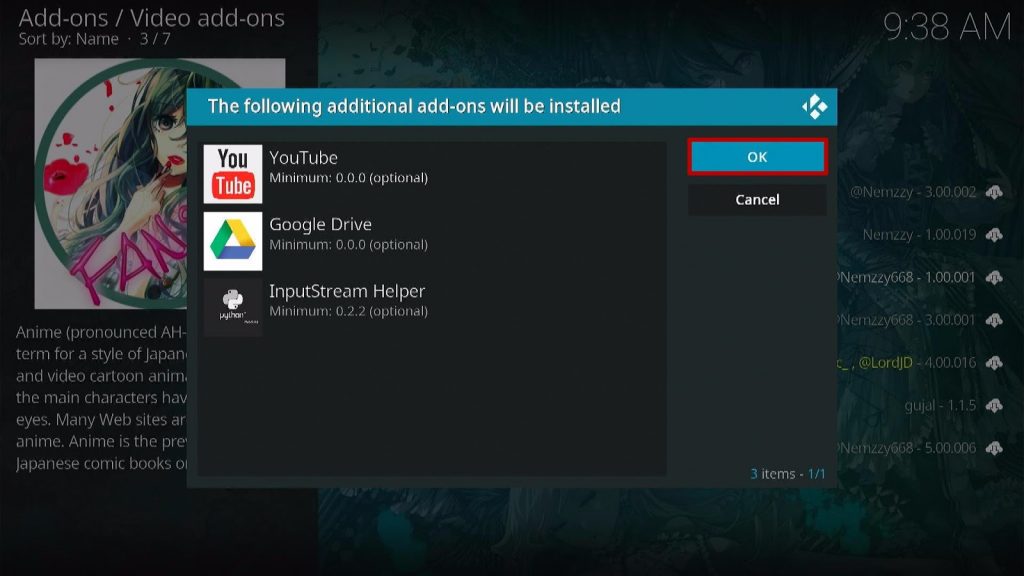Select the InputStream Helper python icon
Screen dimensions: 1024x576
[x=232, y=308]
